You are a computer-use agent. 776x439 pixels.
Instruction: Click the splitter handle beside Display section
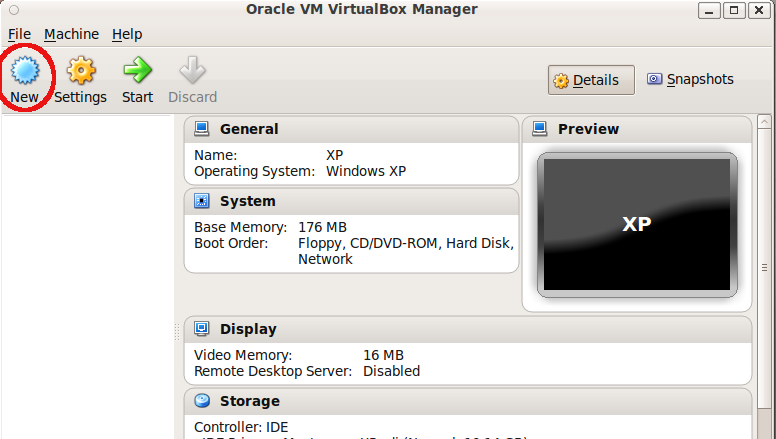pos(180,329)
